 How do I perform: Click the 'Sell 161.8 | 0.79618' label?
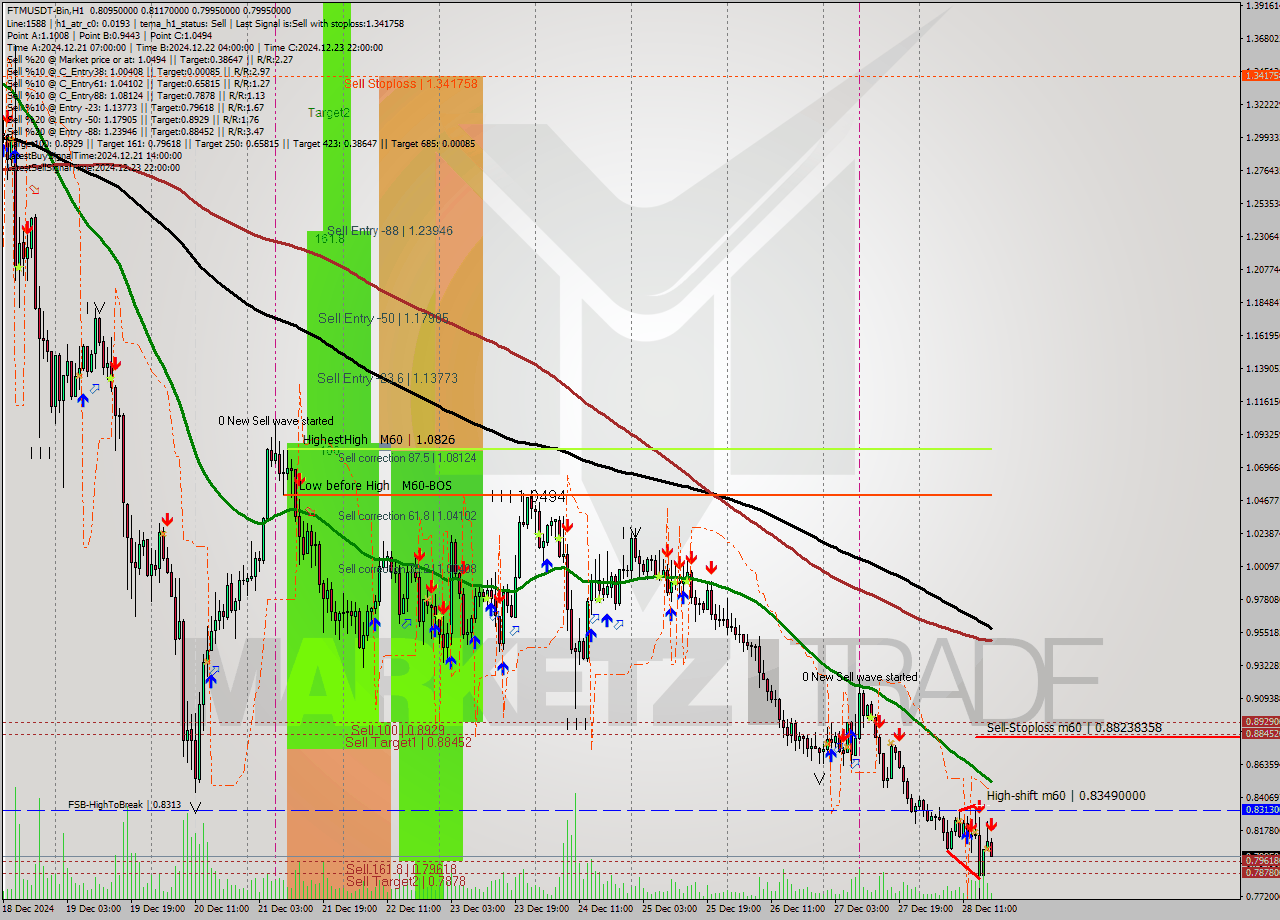402,869
